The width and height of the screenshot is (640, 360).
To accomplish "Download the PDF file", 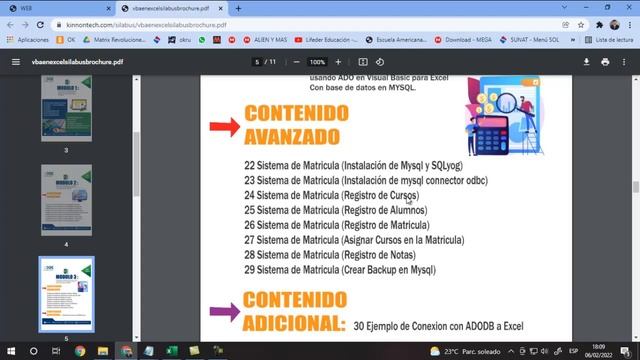I will click(x=586, y=62).
